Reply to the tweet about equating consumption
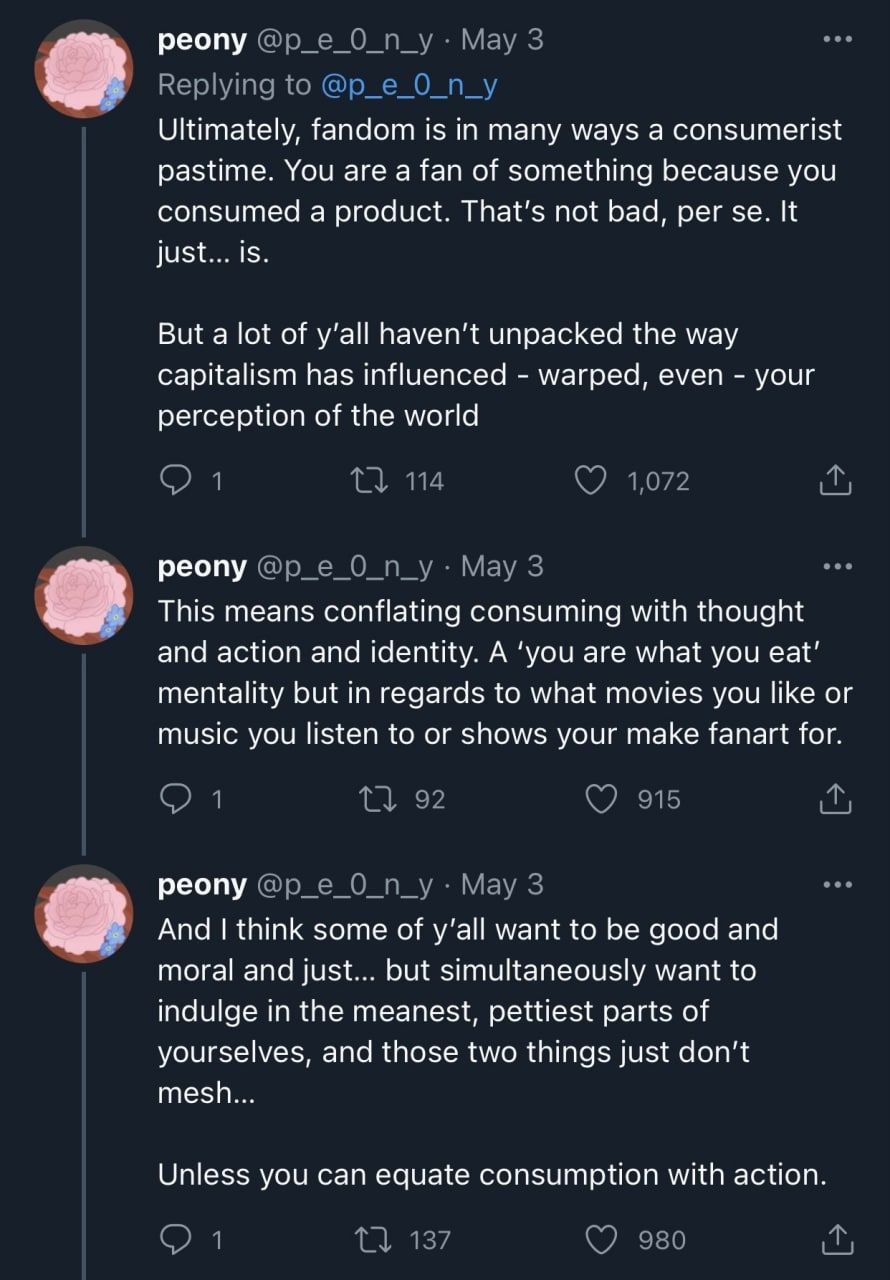This screenshot has height=1280, width=890. click(x=176, y=1240)
